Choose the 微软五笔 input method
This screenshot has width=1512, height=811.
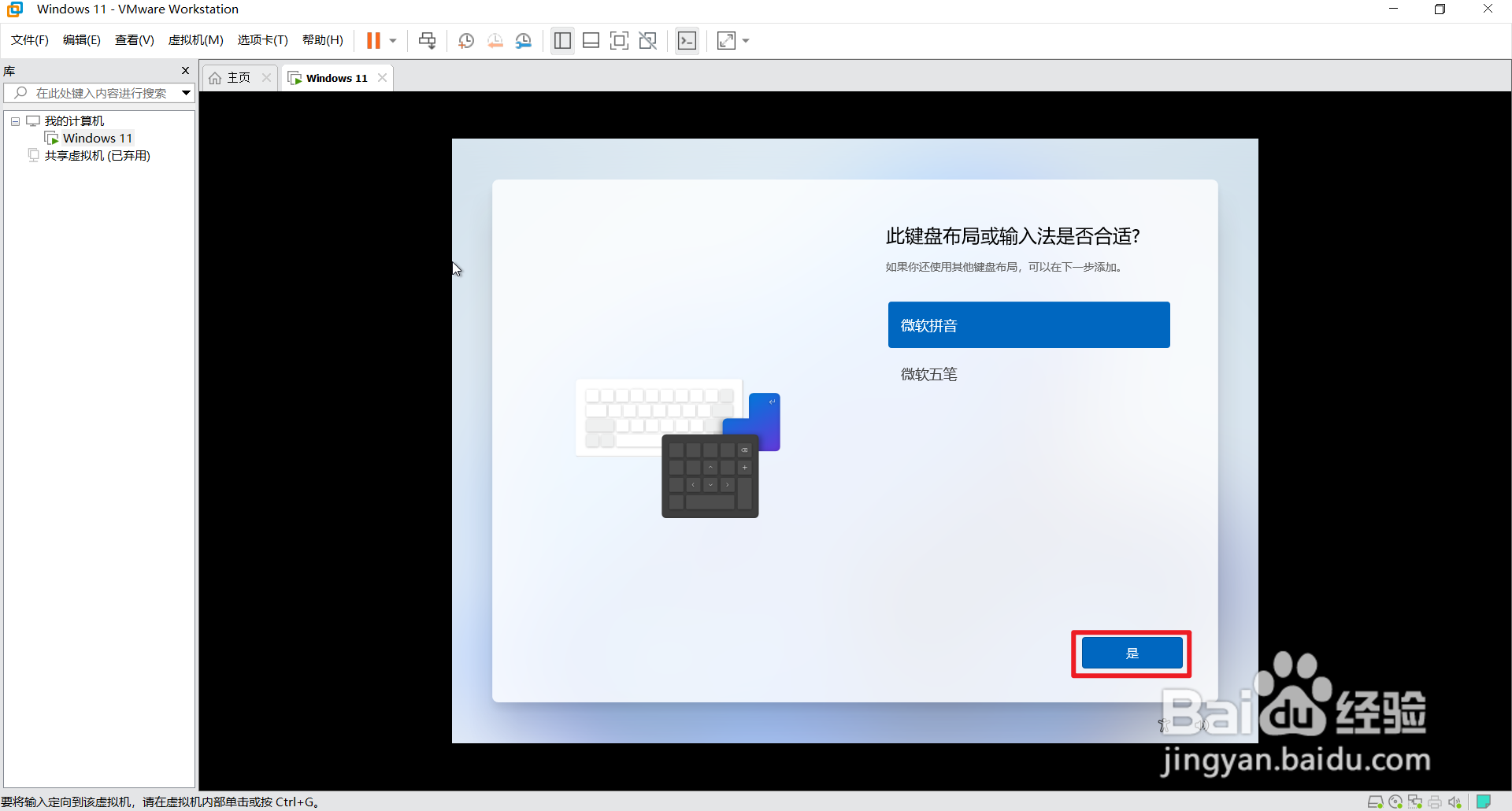(x=1028, y=375)
